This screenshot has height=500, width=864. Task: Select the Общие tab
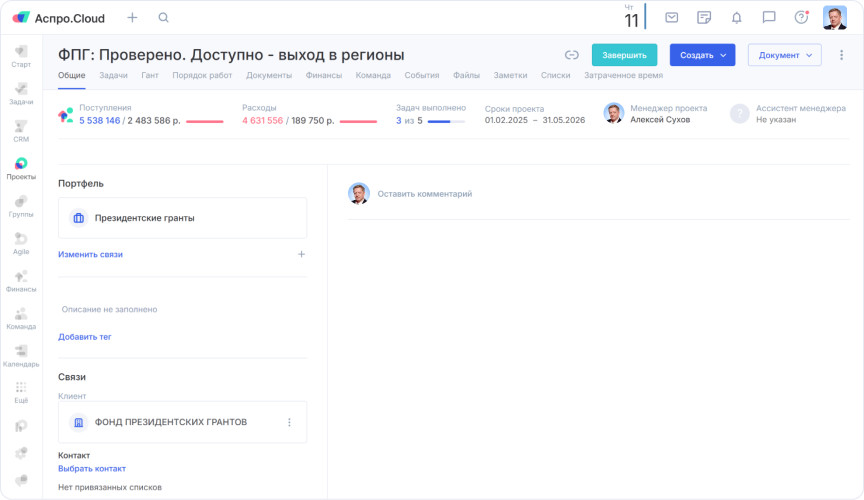coord(72,76)
